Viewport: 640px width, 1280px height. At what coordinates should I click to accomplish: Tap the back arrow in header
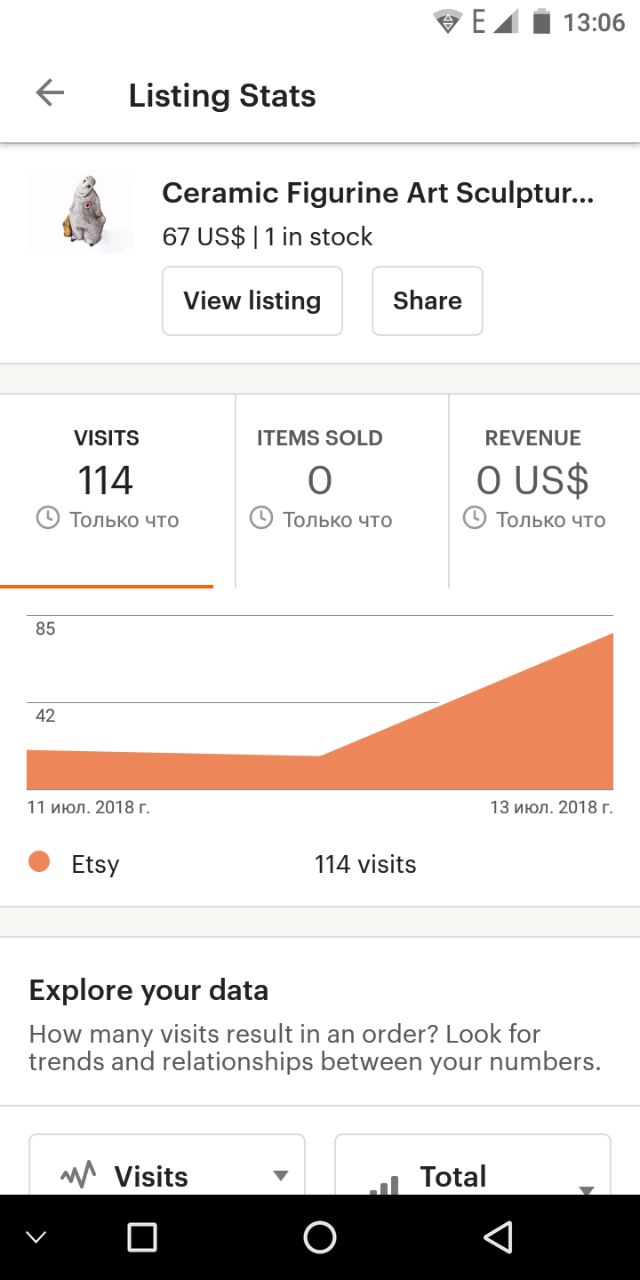coord(49,94)
